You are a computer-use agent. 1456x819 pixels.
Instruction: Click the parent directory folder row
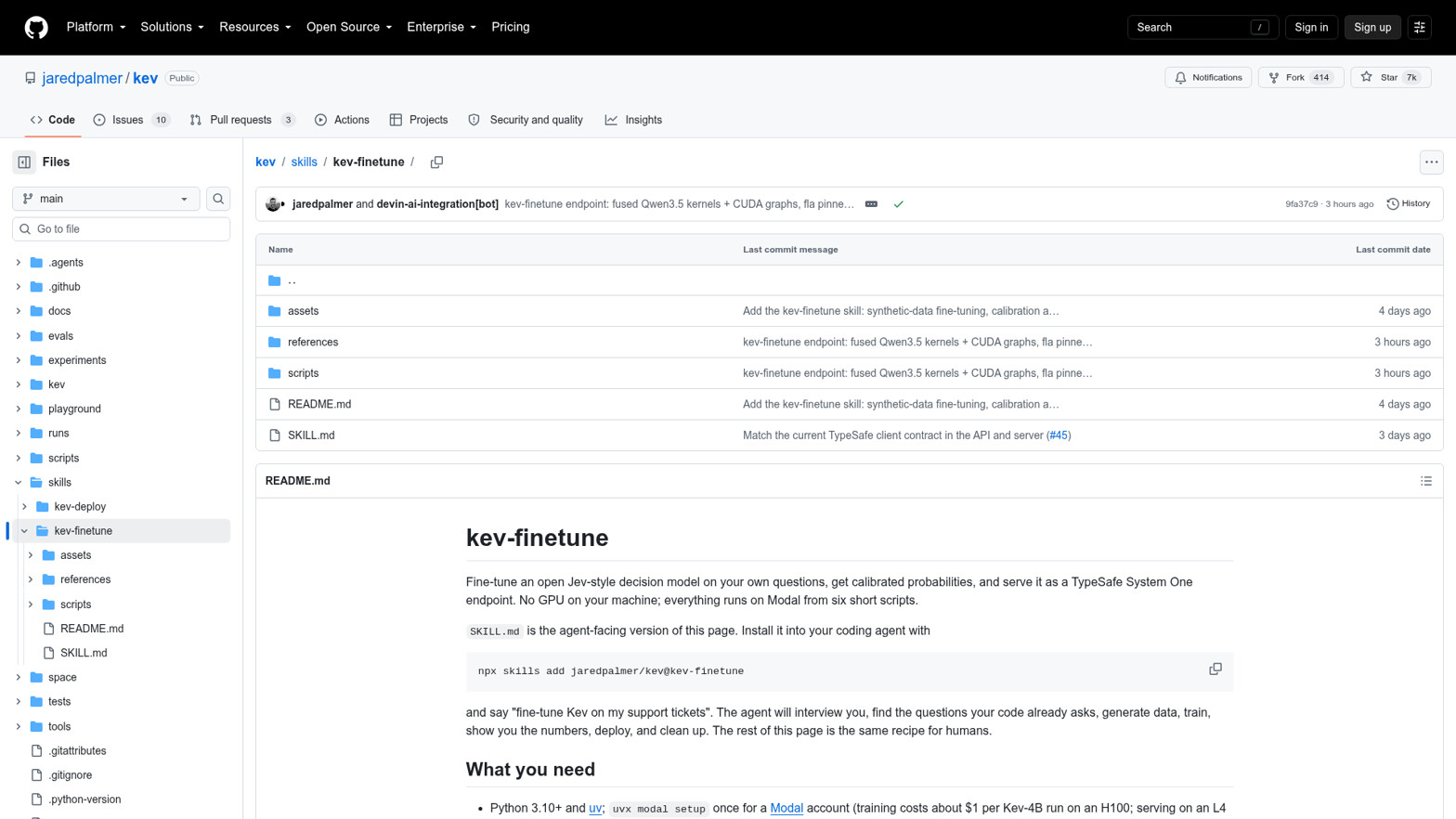(849, 280)
